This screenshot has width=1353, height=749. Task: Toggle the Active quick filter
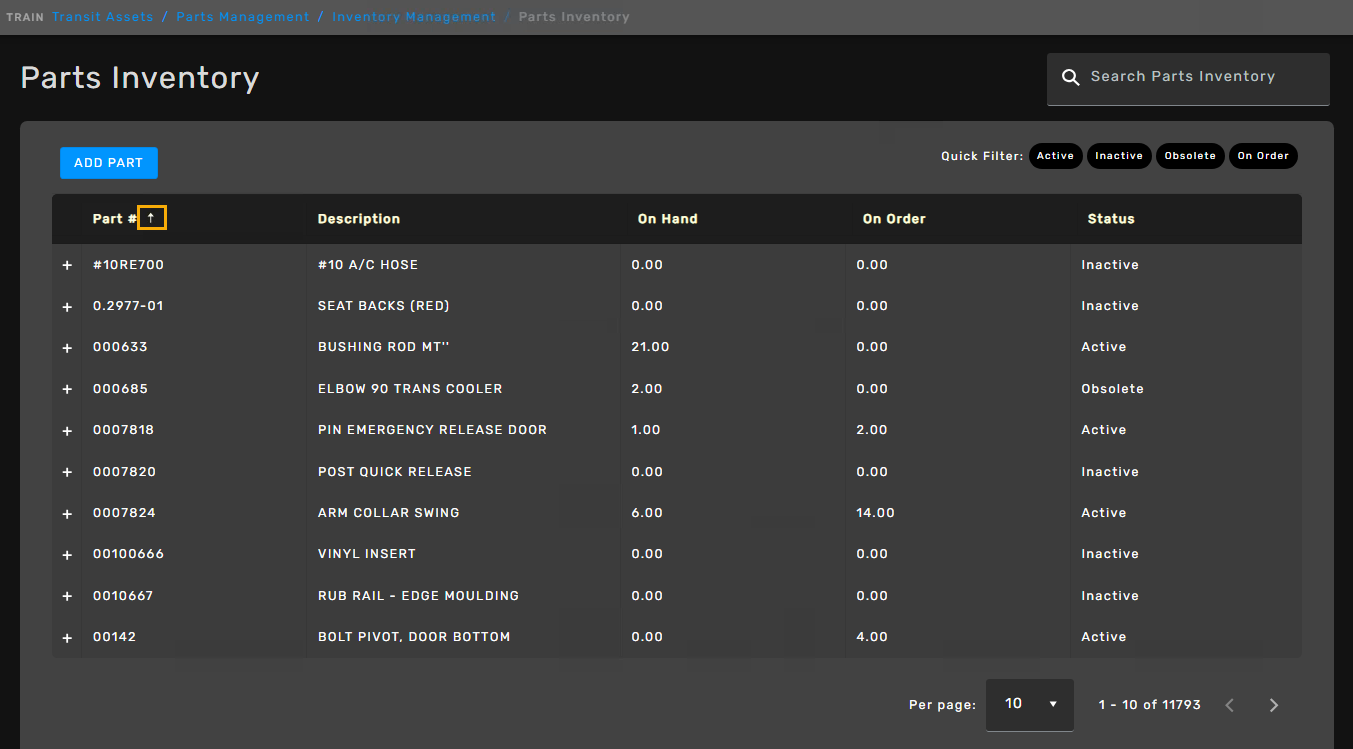click(x=1055, y=156)
